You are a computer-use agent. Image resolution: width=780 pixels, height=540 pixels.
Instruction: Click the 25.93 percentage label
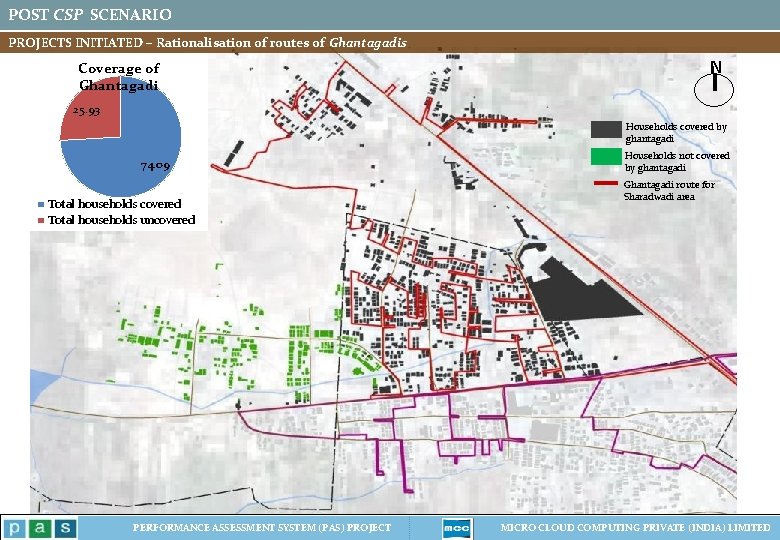86,110
